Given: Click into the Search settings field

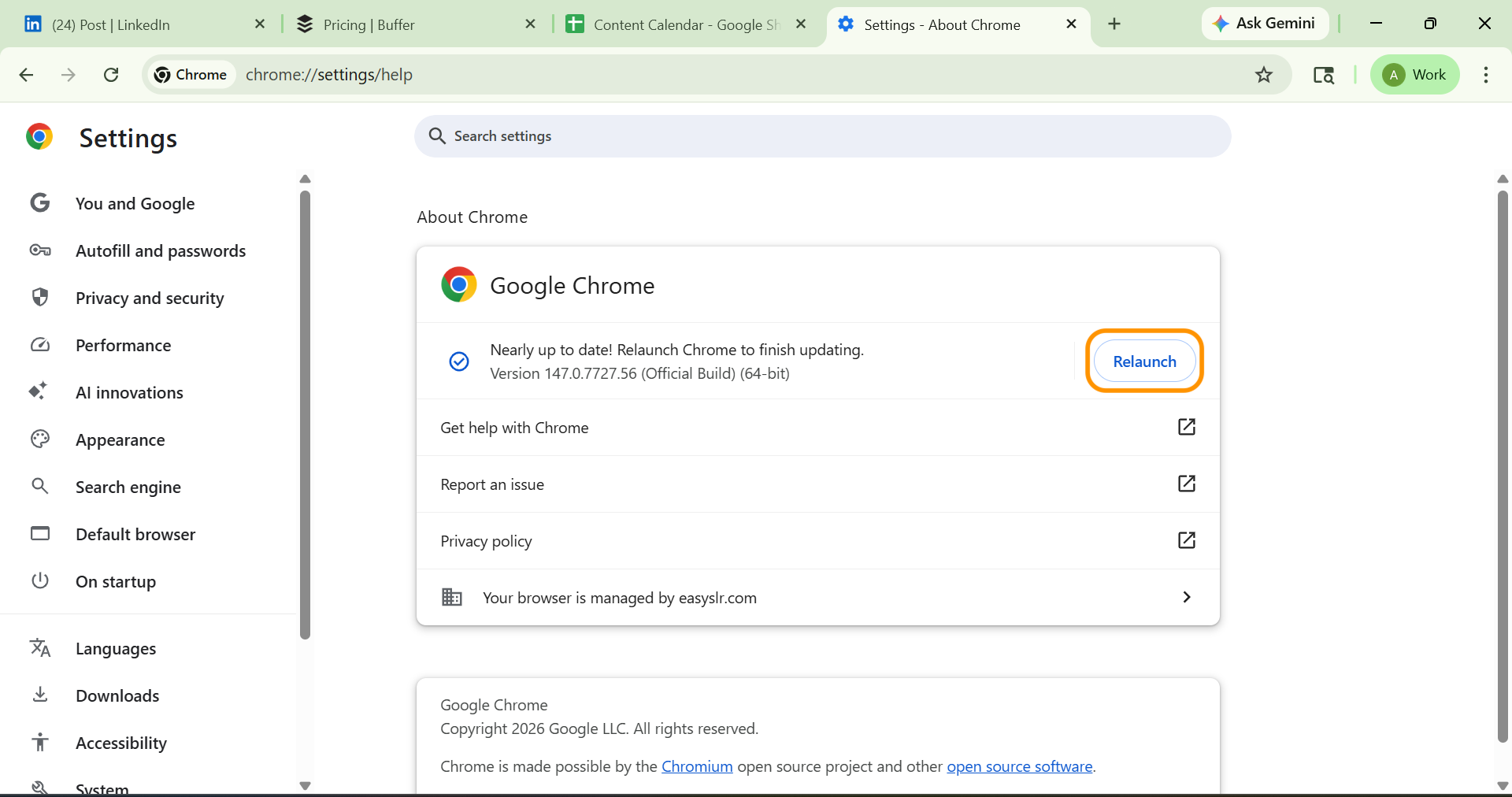Looking at the screenshot, I should 822,136.
